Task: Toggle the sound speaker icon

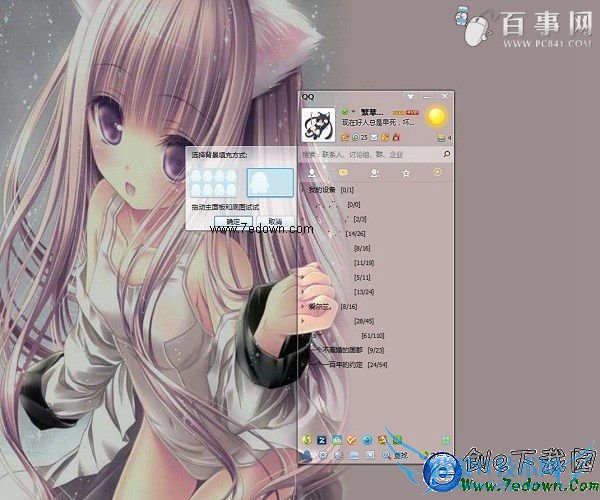Action: coord(339,455)
